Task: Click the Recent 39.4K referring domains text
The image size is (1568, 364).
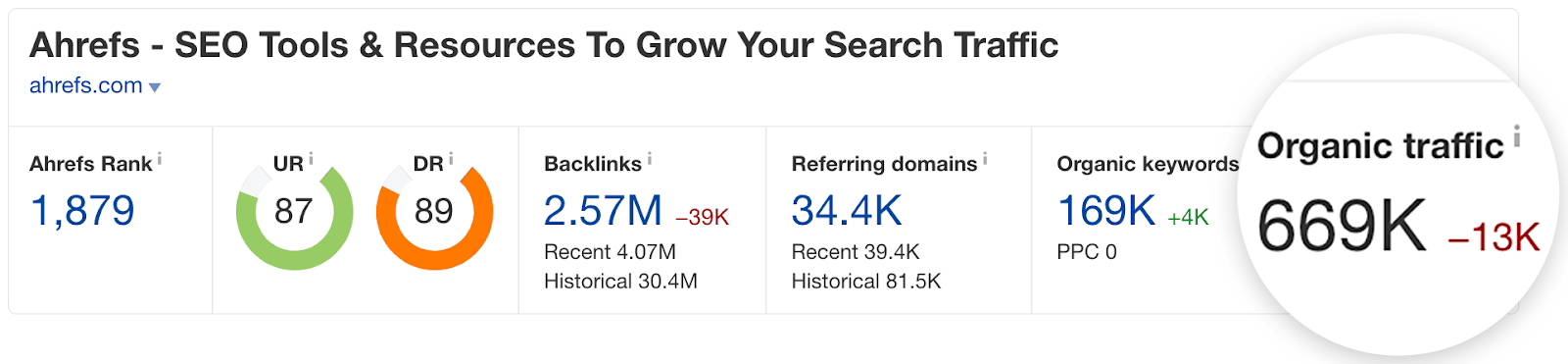Action: [x=856, y=252]
